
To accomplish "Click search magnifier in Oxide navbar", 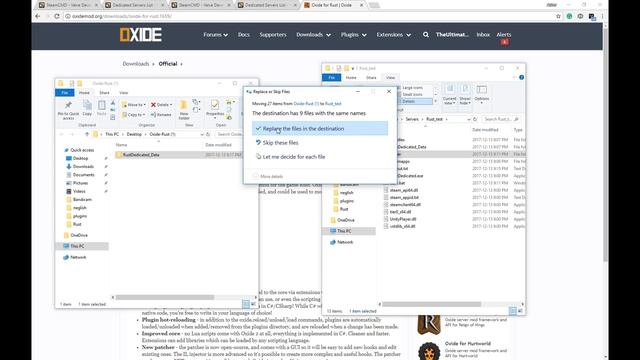I will pos(426,35).
